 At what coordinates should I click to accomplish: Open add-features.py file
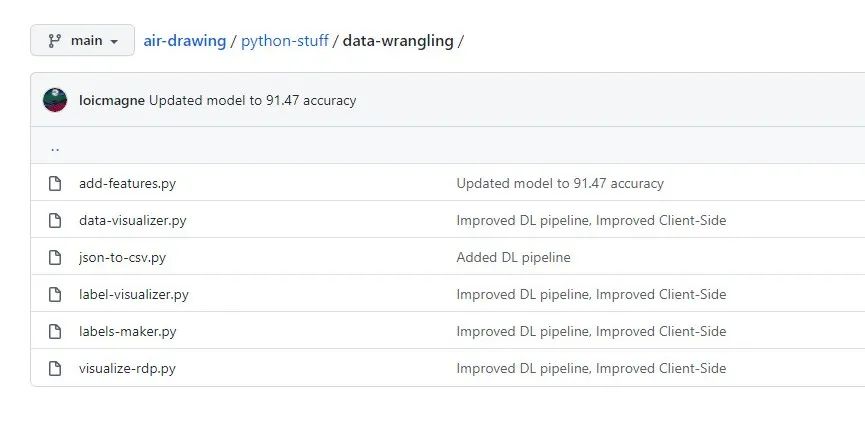click(127, 183)
